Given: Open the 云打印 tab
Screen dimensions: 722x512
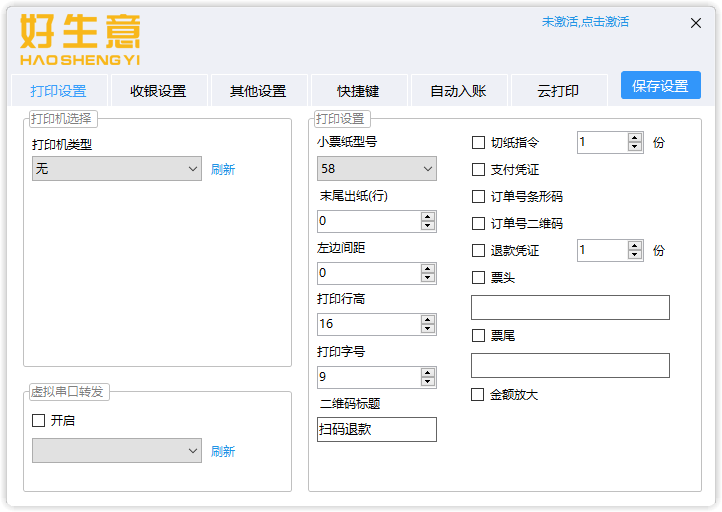Looking at the screenshot, I should (558, 91).
